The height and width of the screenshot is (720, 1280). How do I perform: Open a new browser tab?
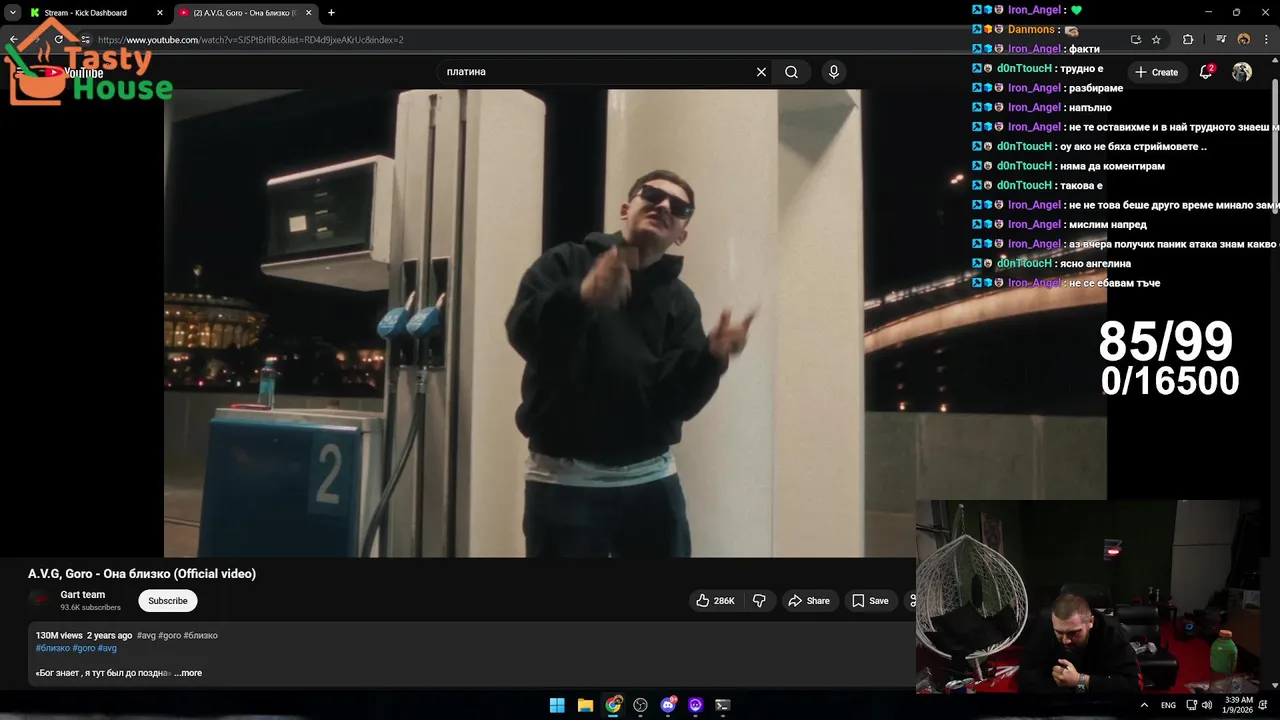pos(331,13)
